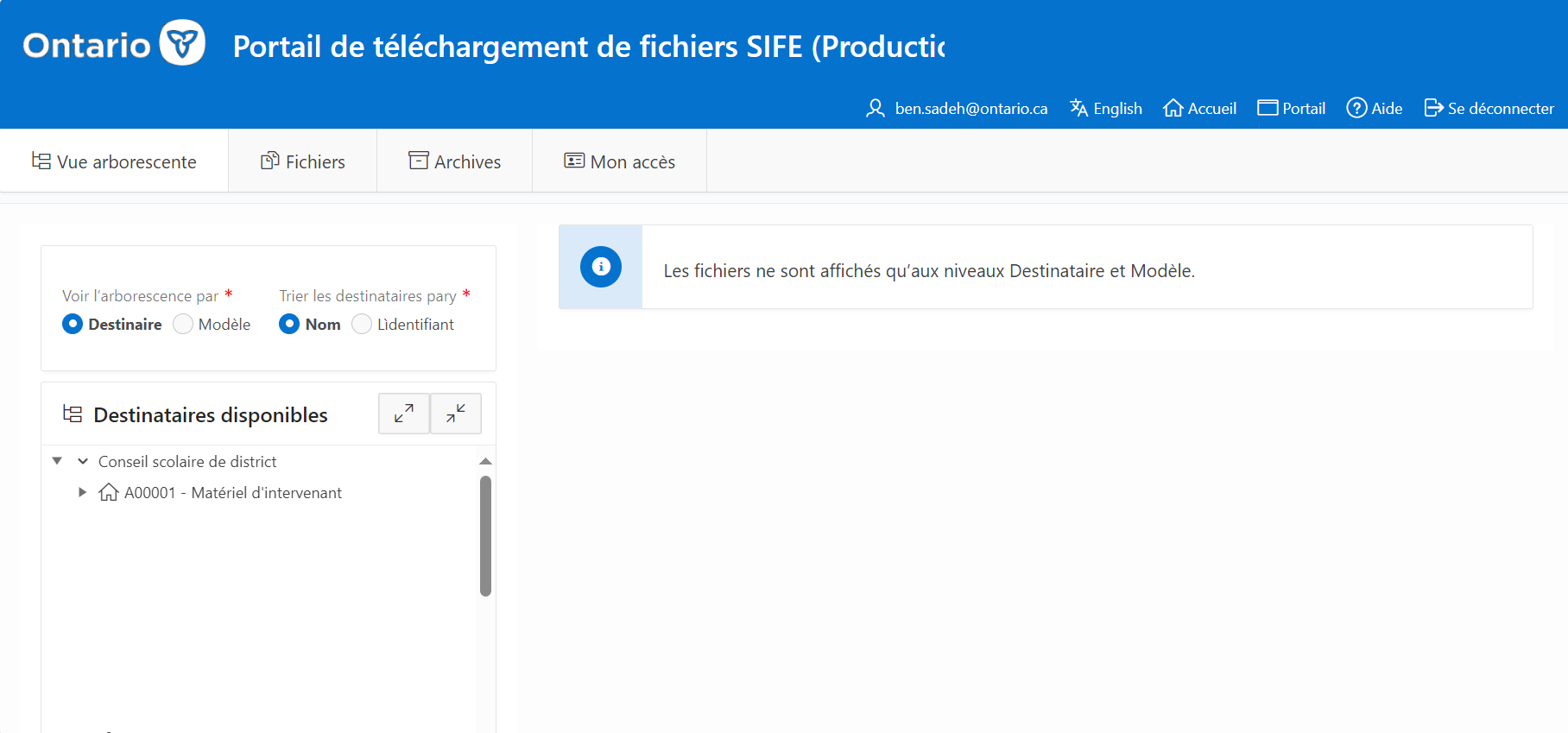Click the blue information icon
1568x733 pixels.
[x=601, y=267]
